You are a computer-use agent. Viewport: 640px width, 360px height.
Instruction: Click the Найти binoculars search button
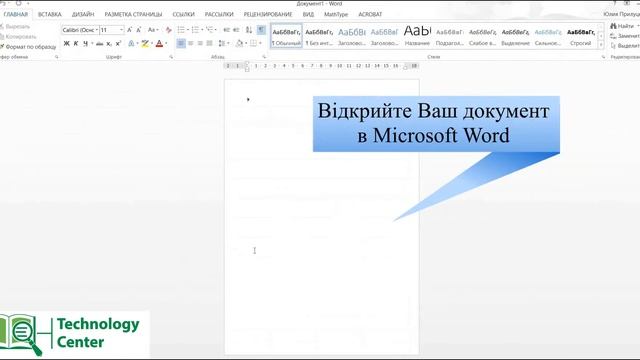click(x=622, y=26)
